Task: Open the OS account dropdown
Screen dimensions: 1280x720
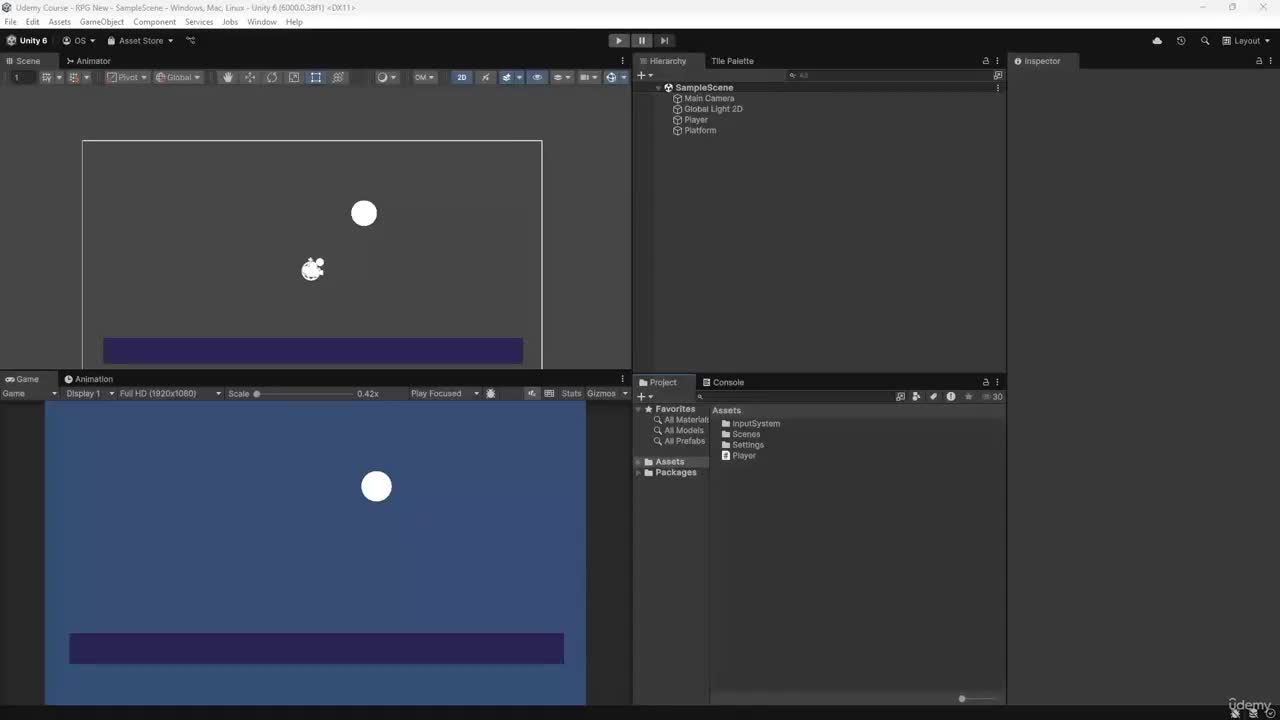Action: tap(79, 41)
